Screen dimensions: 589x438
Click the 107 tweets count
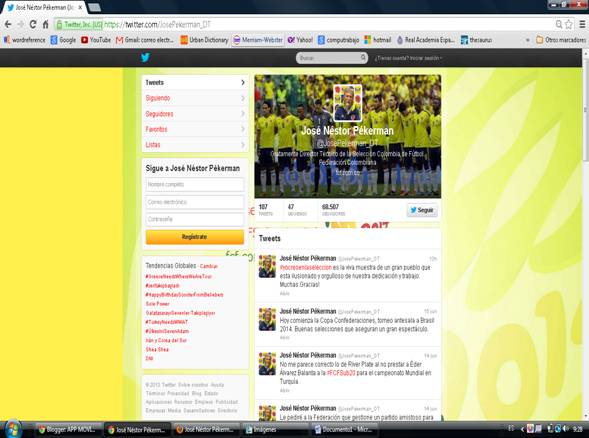click(x=265, y=210)
